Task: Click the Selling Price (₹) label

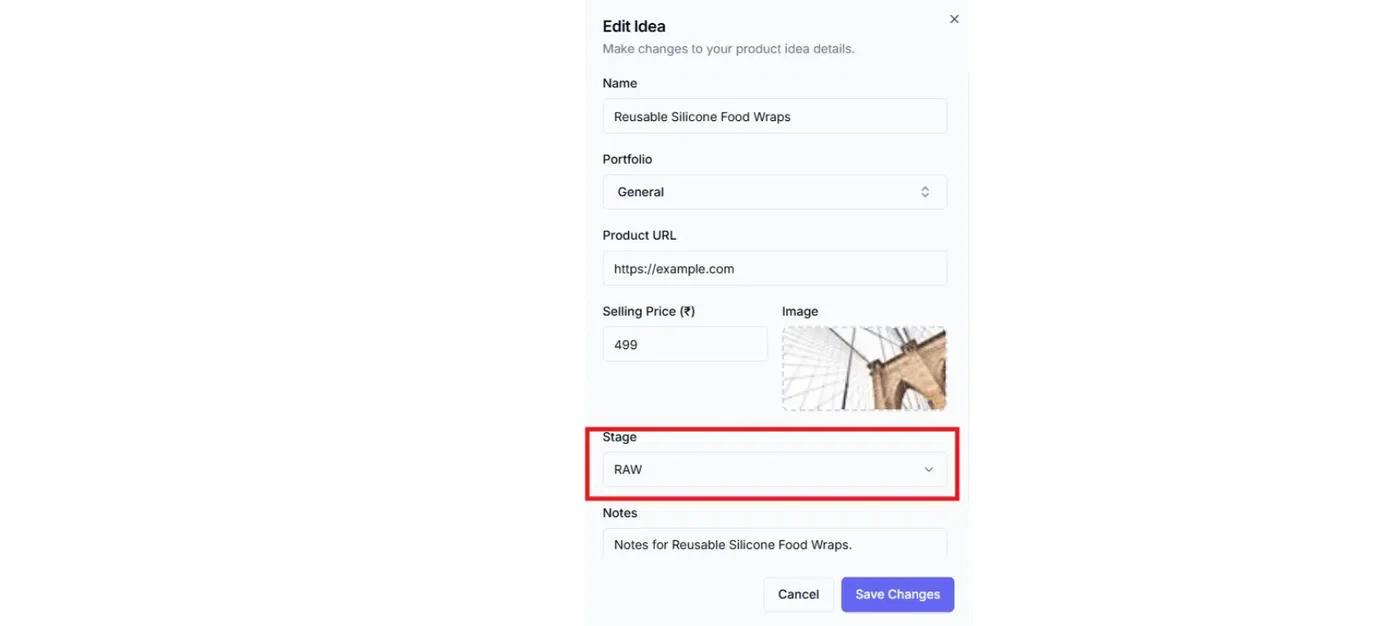Action: [x=648, y=311]
